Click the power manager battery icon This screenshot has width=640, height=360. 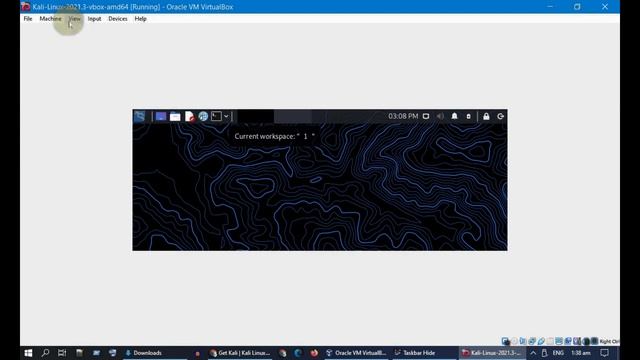tap(469, 116)
